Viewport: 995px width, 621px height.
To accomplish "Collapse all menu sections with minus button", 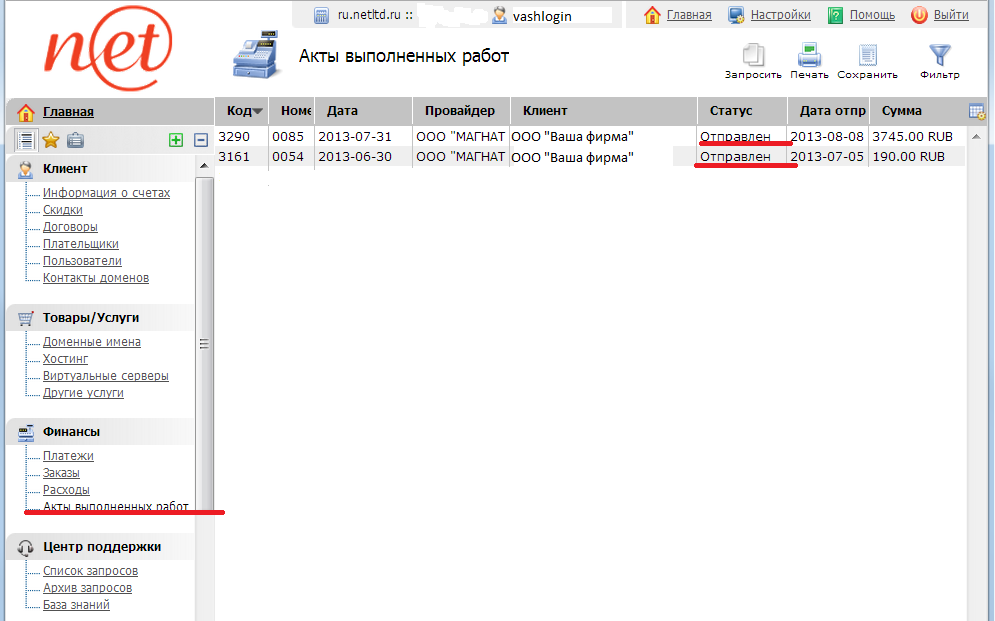I will pyautogui.click(x=200, y=141).
